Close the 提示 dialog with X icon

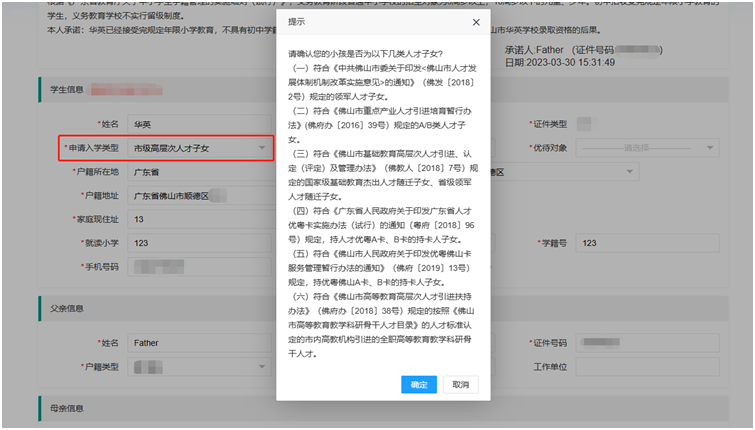tap(476, 22)
